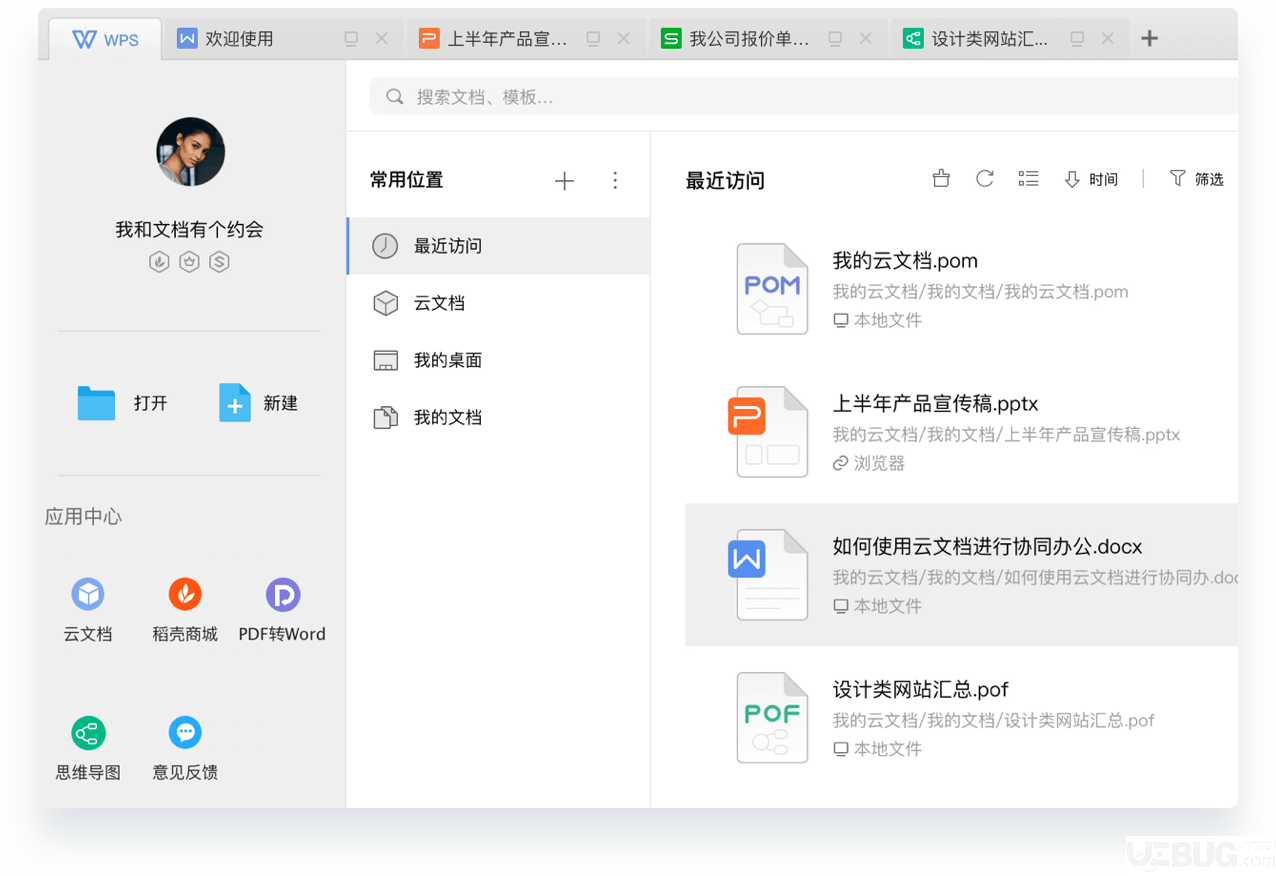This screenshot has width=1276, height=876.
Task: Launch the PDF转Word tool
Action: 282,607
